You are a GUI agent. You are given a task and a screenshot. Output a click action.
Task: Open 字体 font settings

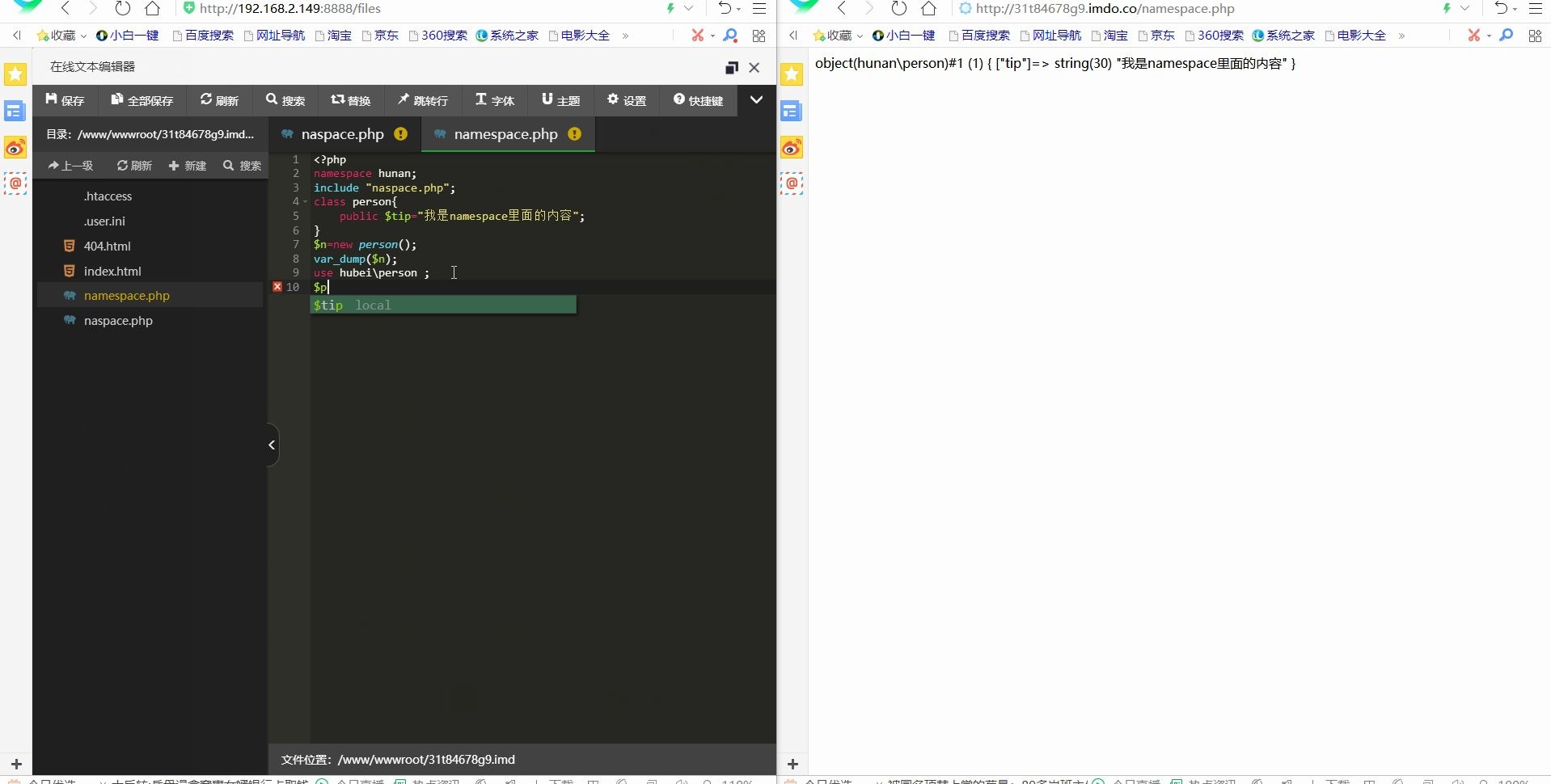[x=494, y=100]
